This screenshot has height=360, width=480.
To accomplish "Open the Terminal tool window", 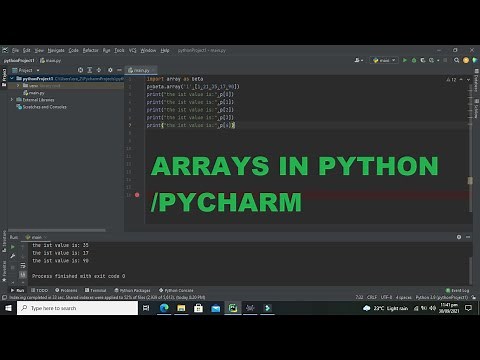I will point(95,290).
